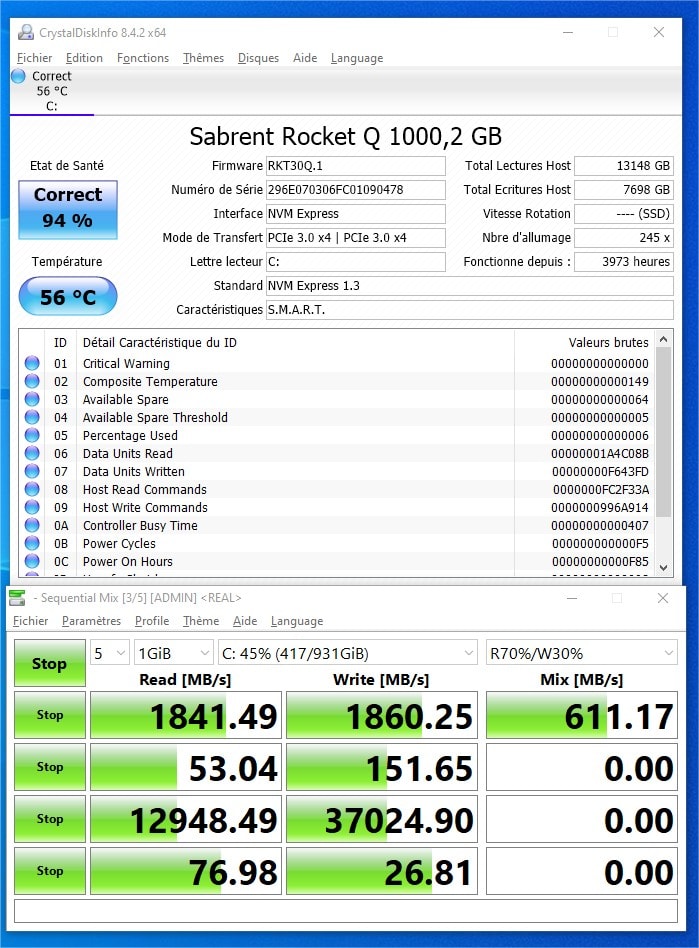Viewport: 699px width, 948px height.
Task: Expand the drive selector C: 45% (417/931GiB)
Action: [347, 654]
